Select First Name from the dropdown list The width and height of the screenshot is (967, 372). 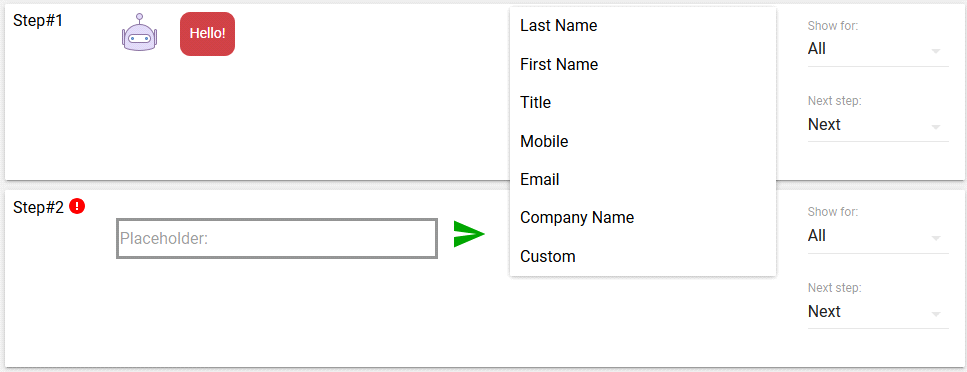pyautogui.click(x=643, y=64)
